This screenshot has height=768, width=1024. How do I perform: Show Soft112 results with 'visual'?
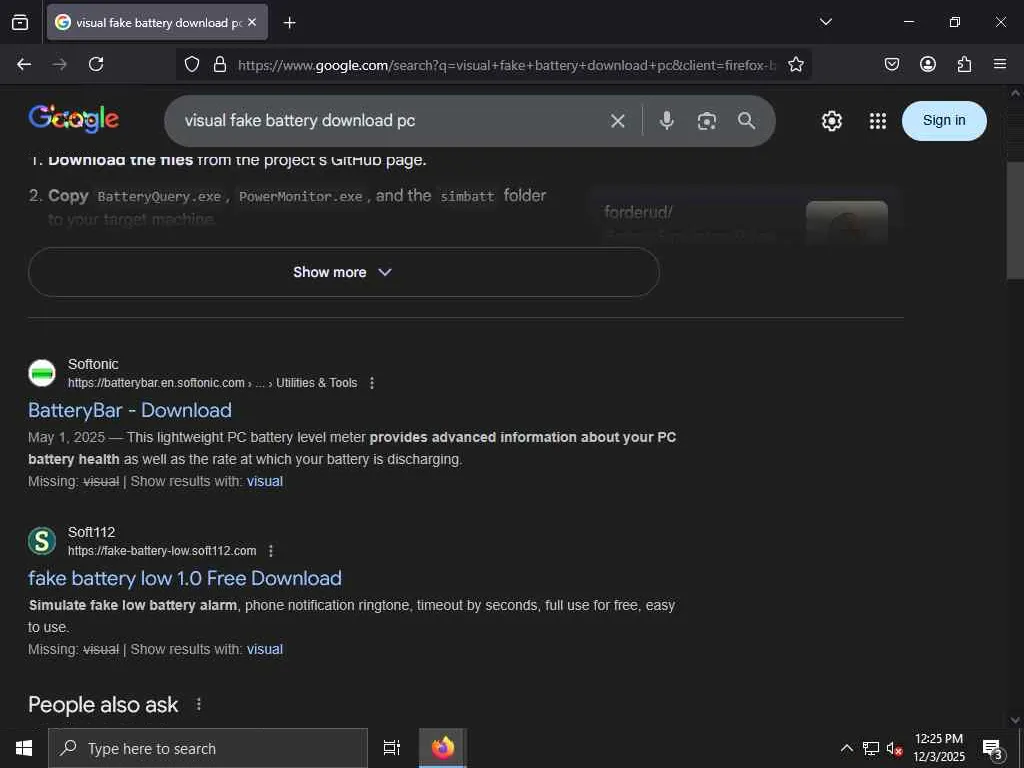[264, 649]
